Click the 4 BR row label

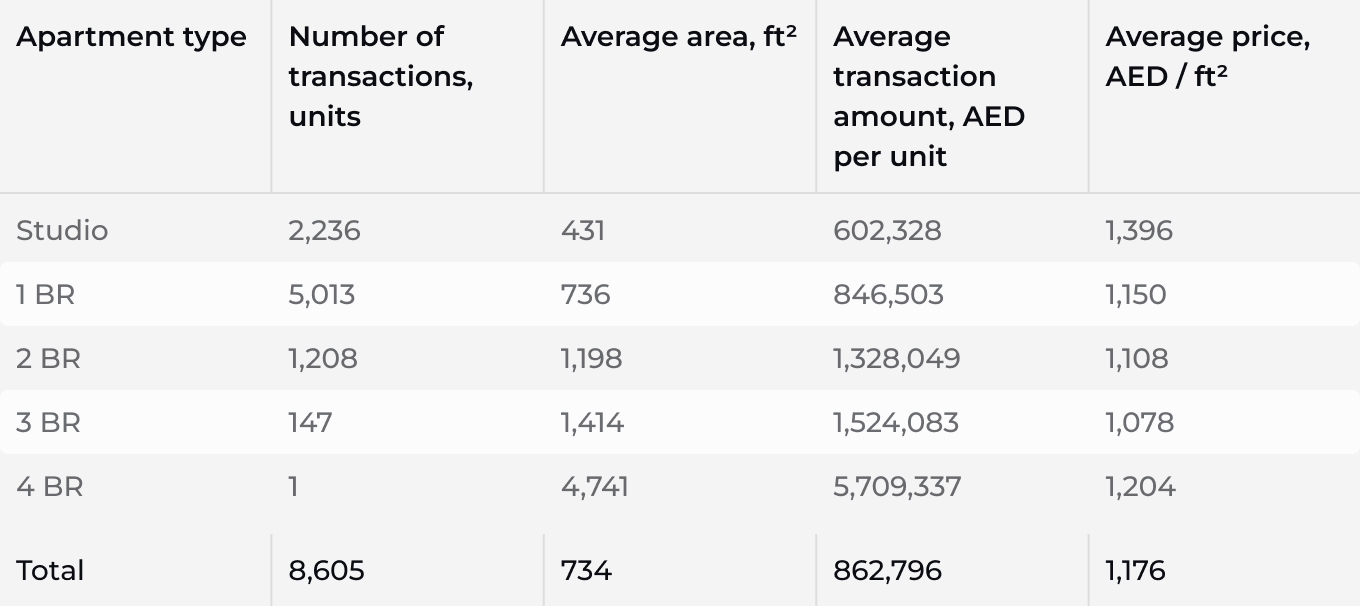[50, 487]
